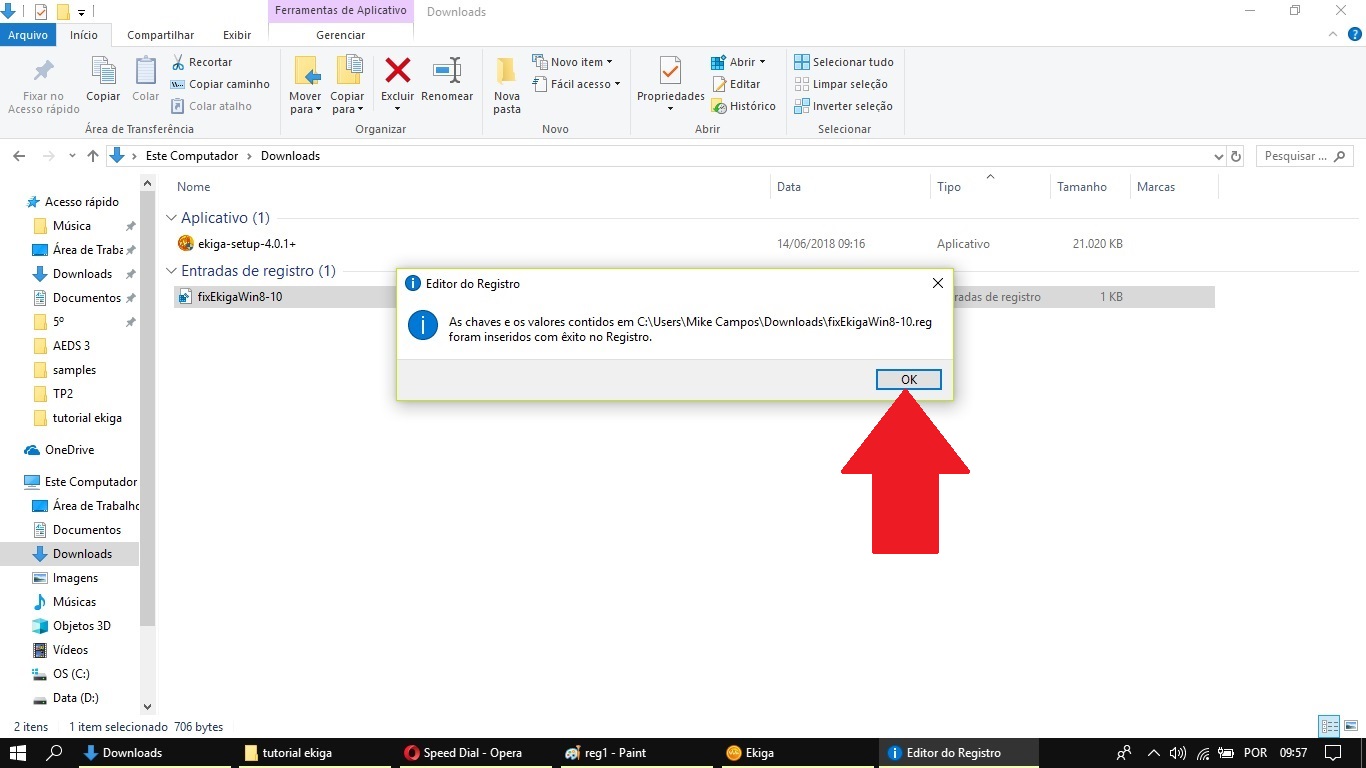Click the Recortar scissors icon
The height and width of the screenshot is (768, 1366).
179,62
